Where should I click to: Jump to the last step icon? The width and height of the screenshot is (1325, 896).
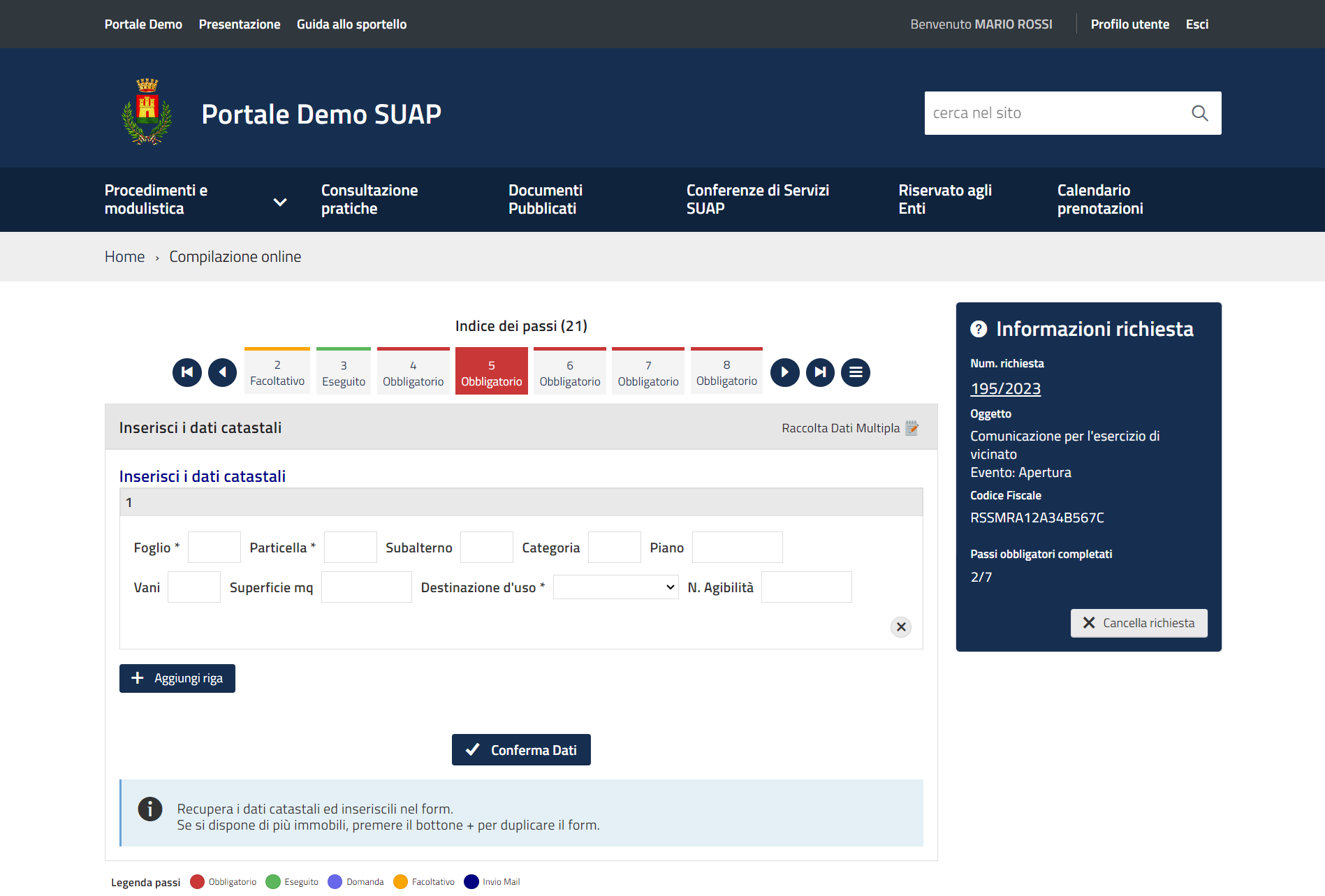point(820,372)
